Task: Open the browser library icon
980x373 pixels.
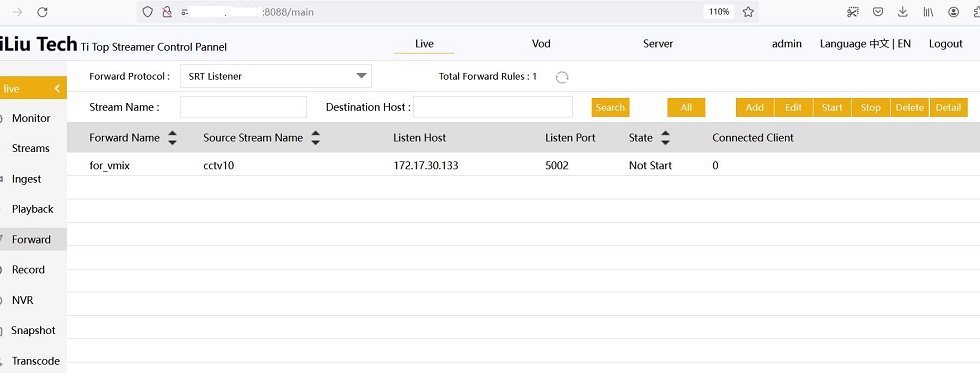Action: (928, 12)
